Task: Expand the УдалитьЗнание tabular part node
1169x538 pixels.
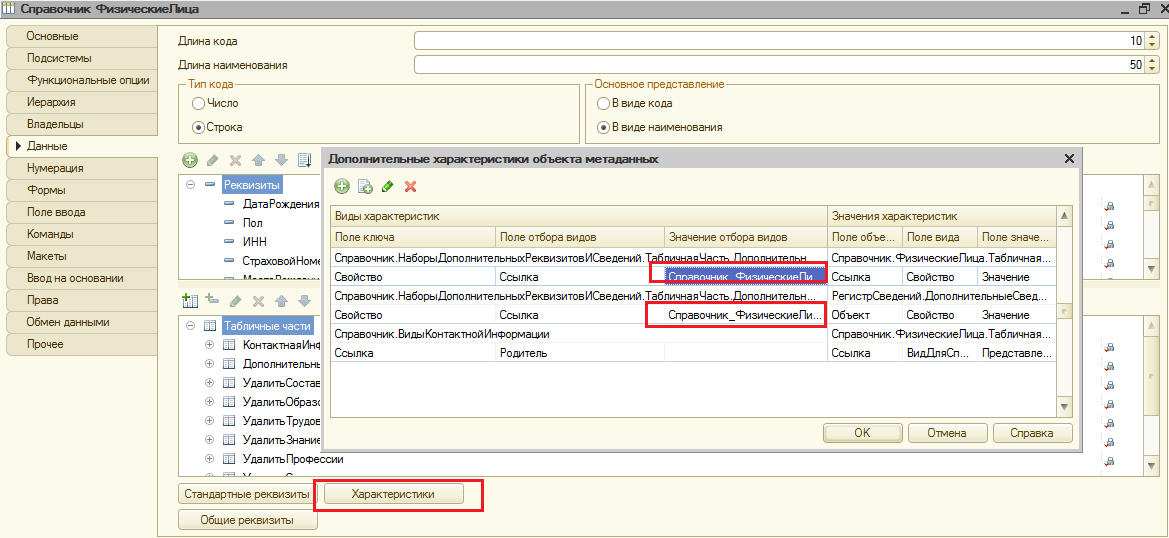Action: point(209,440)
